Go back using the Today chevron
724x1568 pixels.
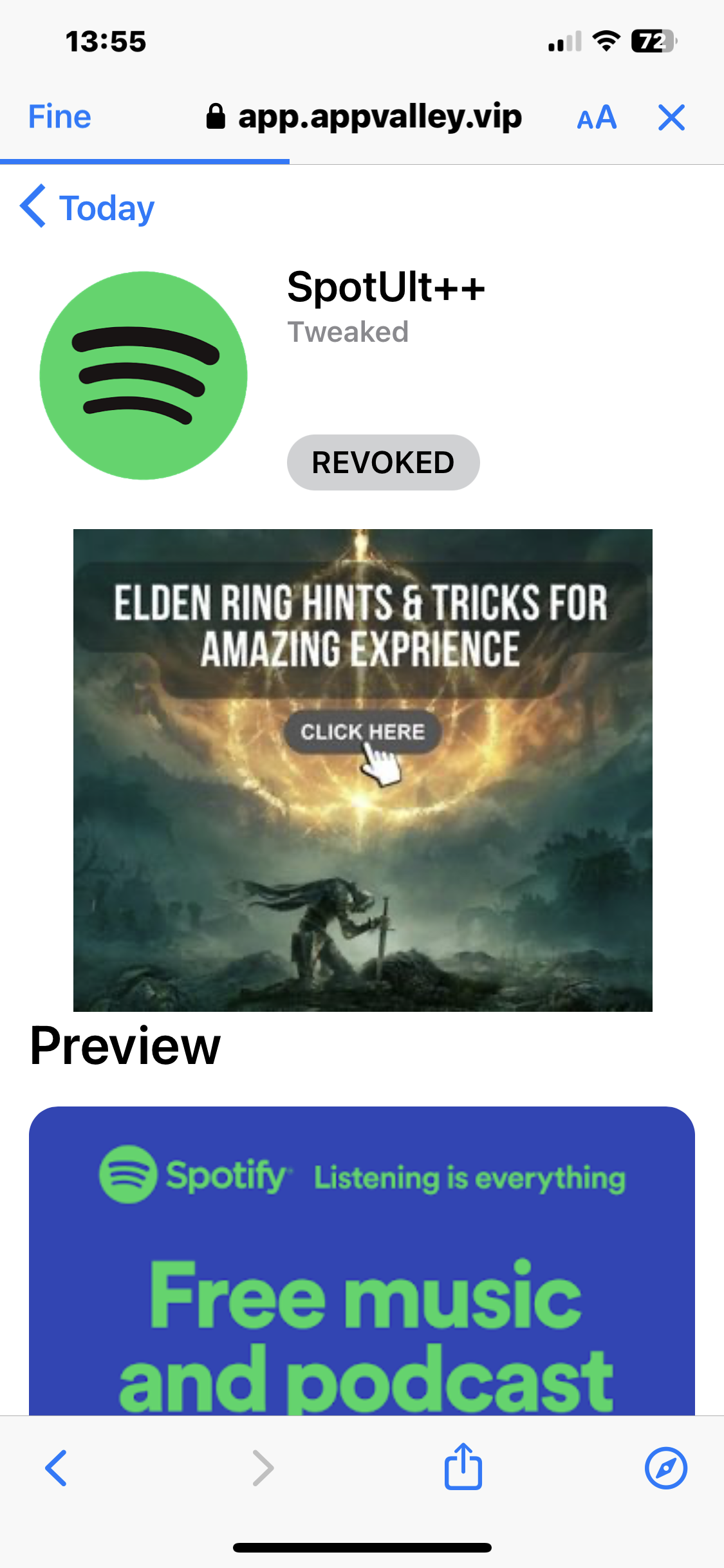33,207
